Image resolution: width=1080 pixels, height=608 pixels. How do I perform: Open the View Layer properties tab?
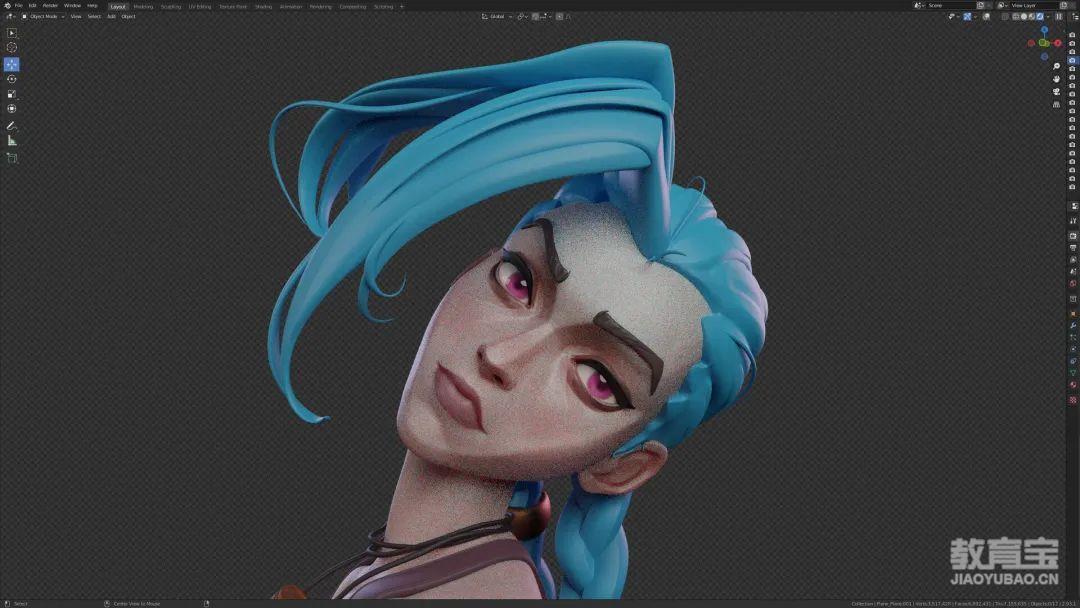tap(1073, 260)
